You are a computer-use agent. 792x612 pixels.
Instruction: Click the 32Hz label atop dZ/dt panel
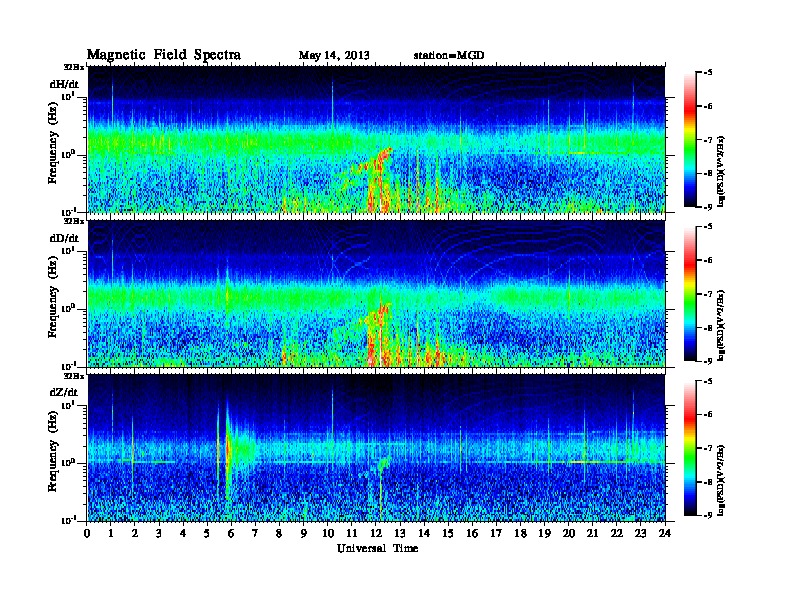(x=74, y=376)
